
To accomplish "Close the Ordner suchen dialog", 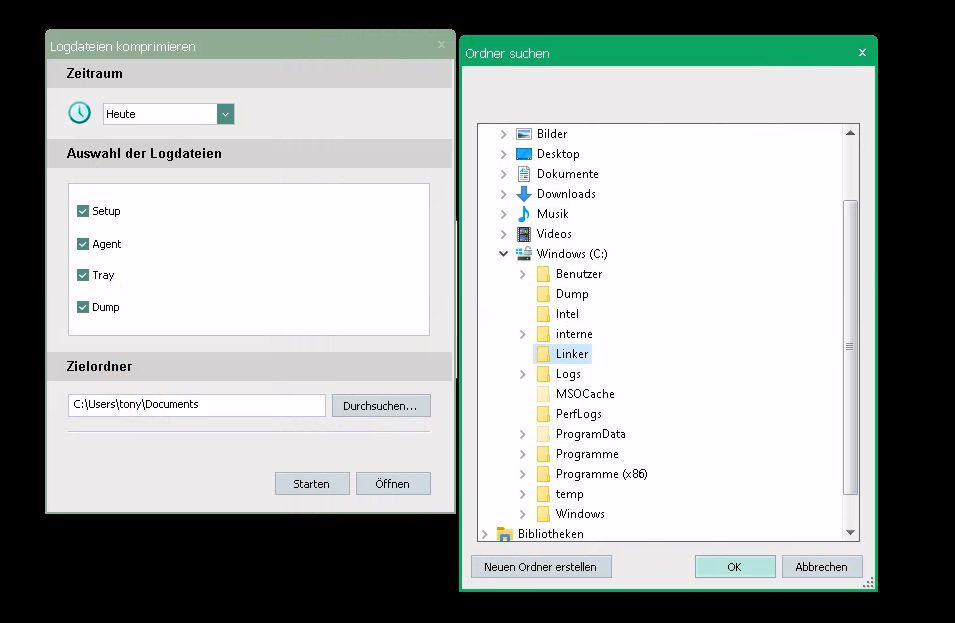I will point(862,53).
